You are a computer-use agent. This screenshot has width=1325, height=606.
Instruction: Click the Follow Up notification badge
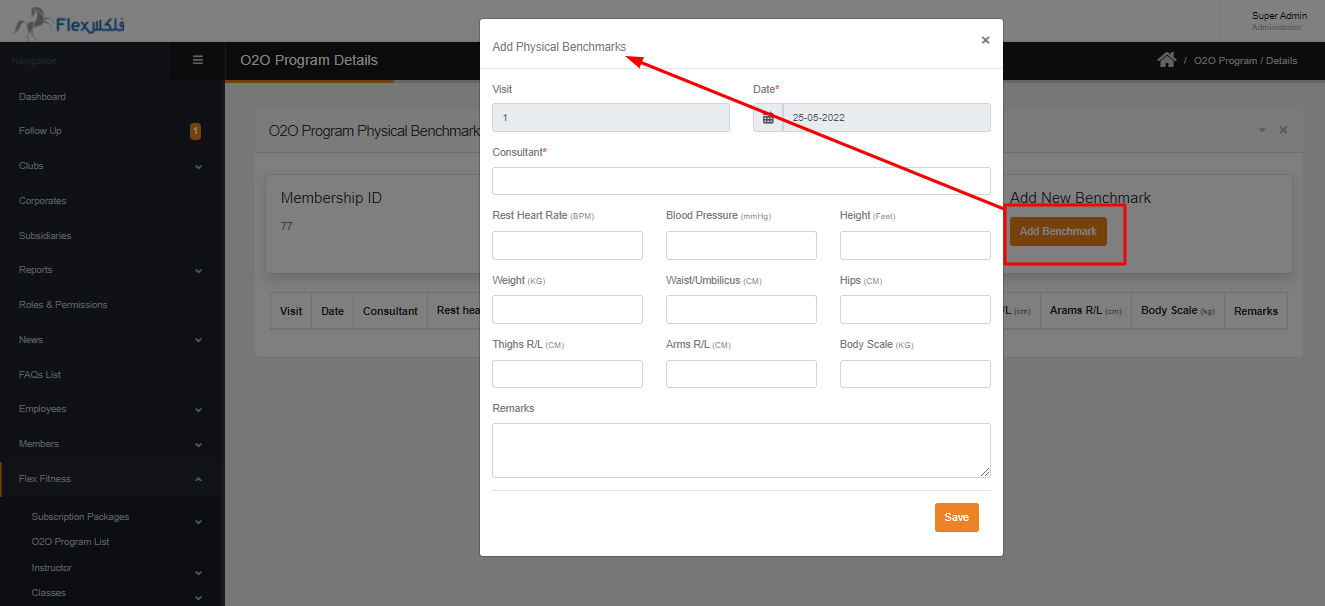pyautogui.click(x=195, y=131)
